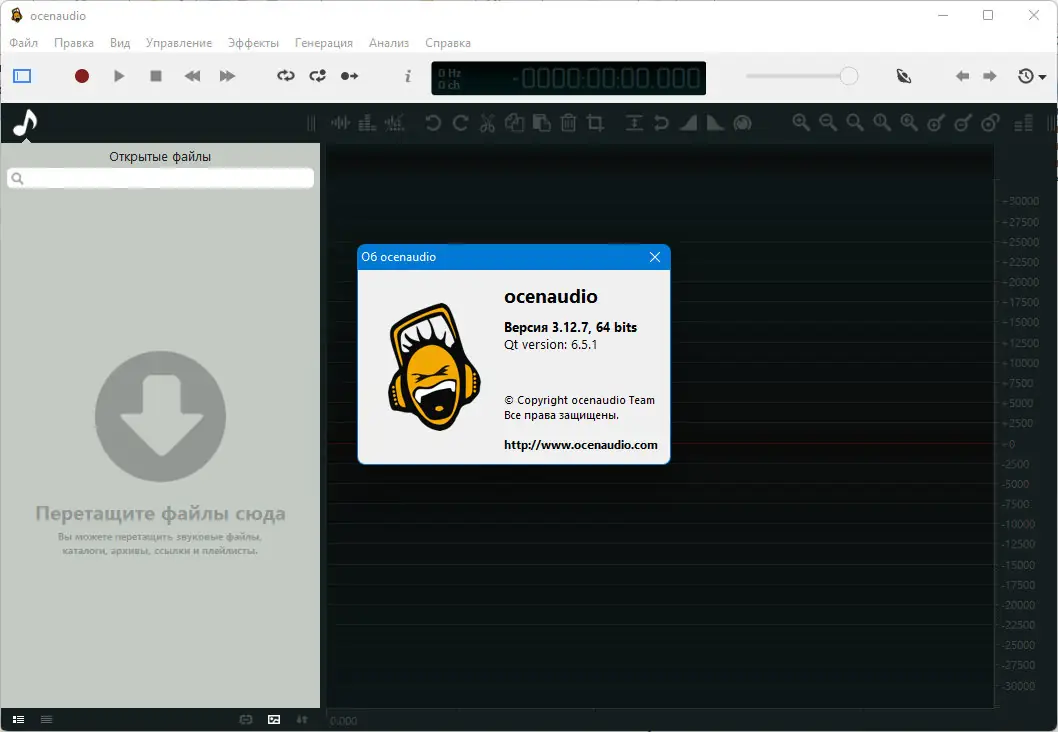The height and width of the screenshot is (732, 1058).
Task: Click the left arrow navigation icon
Action: click(962, 76)
